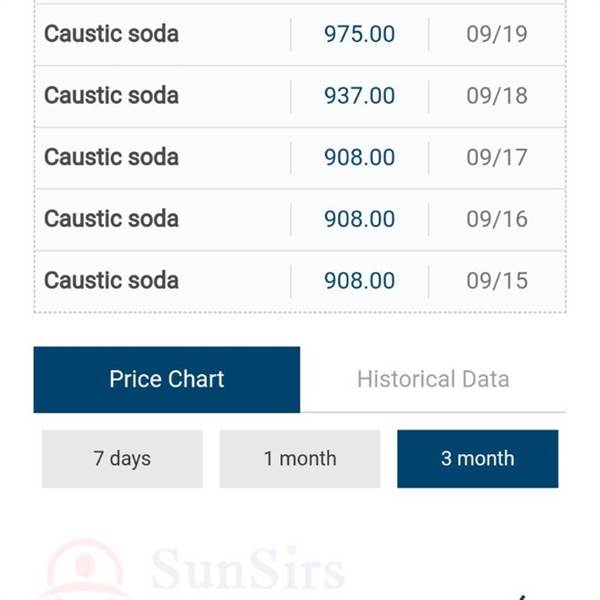Viewport: 600px width, 600px height.
Task: Open Caustic soda entry dated 09/18
Action: (112, 96)
